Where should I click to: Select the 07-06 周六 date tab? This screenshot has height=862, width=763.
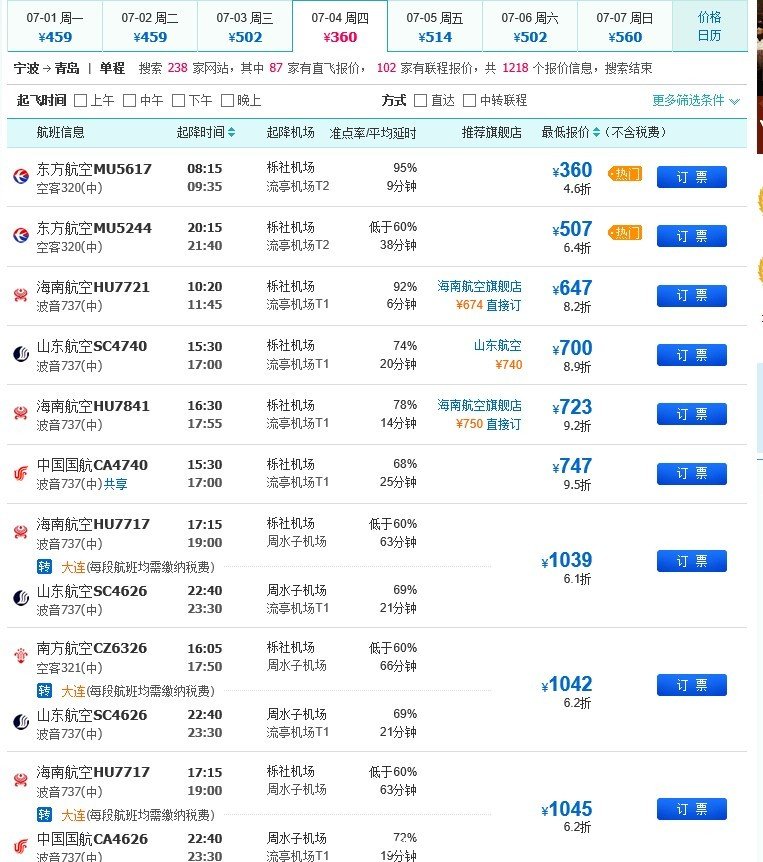530,27
